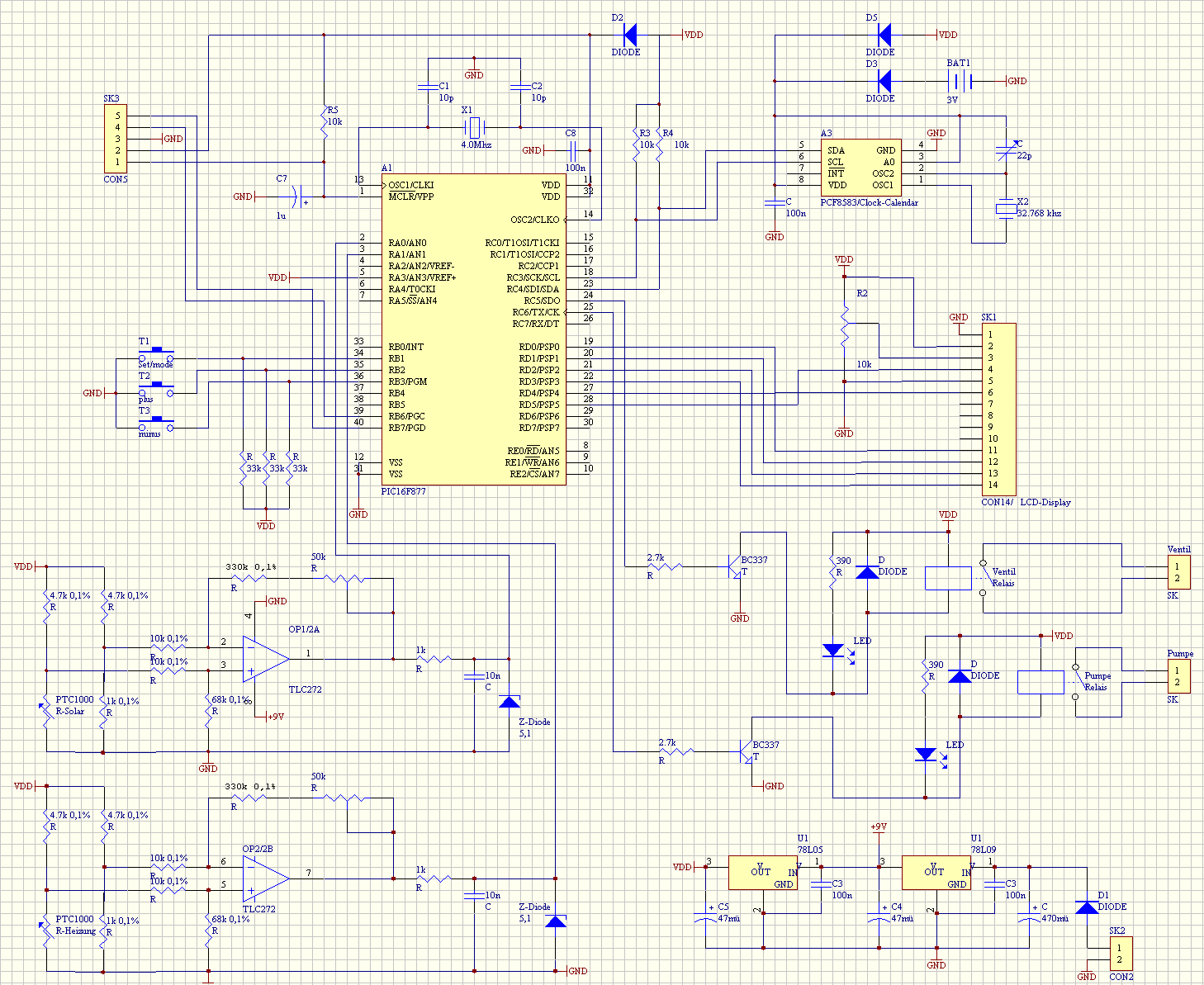Screen dimensions: 1204x985
Task: Select the SK3 CON5 connector
Action: coord(116,139)
